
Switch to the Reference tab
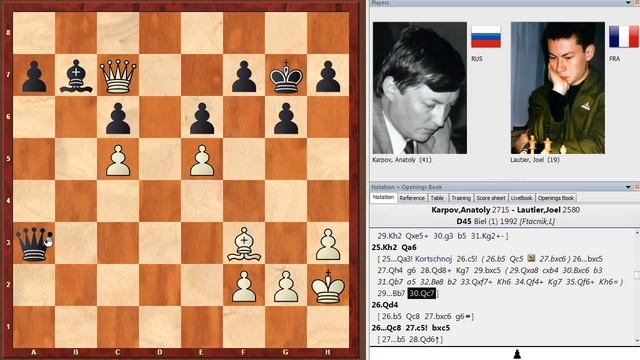click(412, 198)
